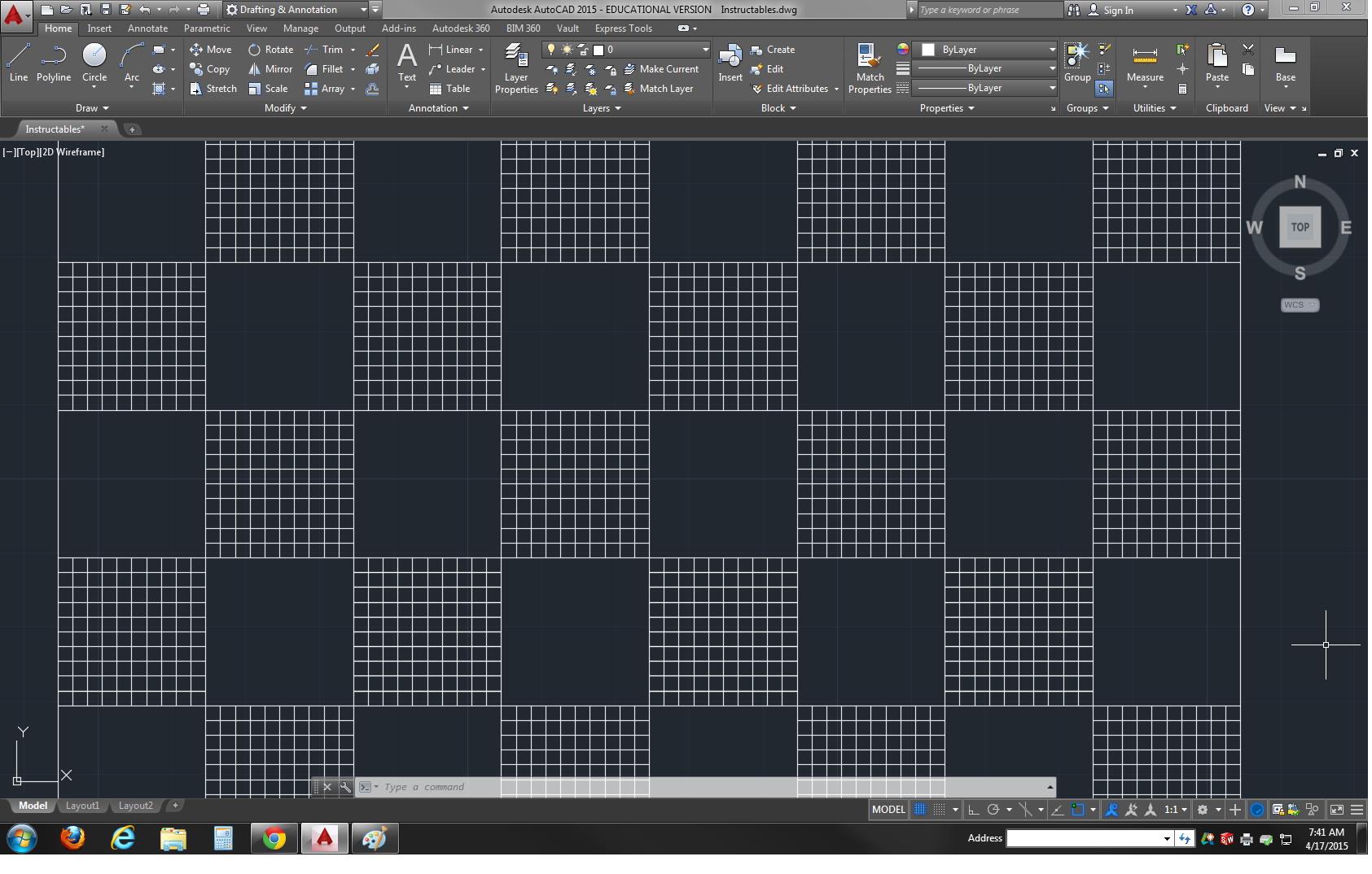Viewport: 1372px width, 874px height.
Task: Click the Sign In button
Action: click(1111, 10)
